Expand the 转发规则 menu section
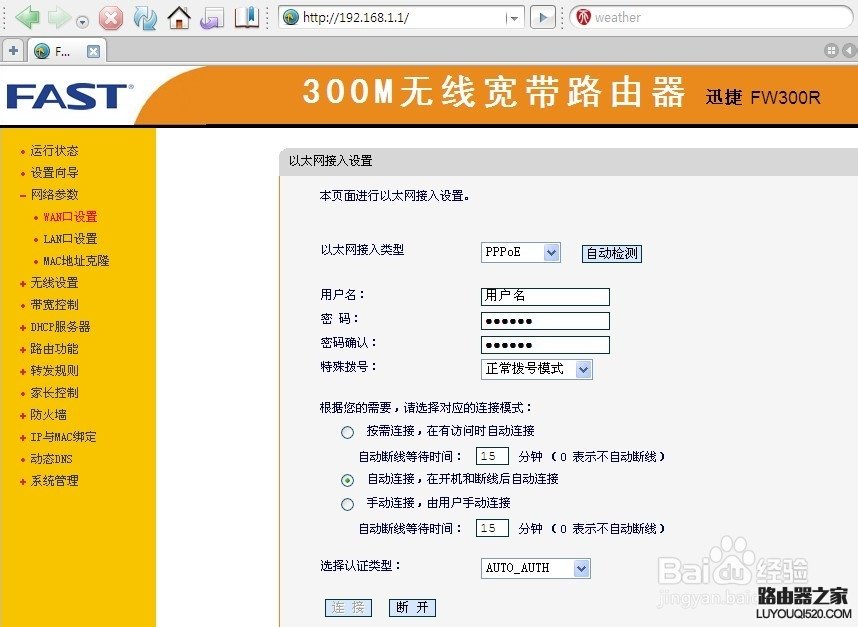This screenshot has height=627, width=858. (54, 371)
